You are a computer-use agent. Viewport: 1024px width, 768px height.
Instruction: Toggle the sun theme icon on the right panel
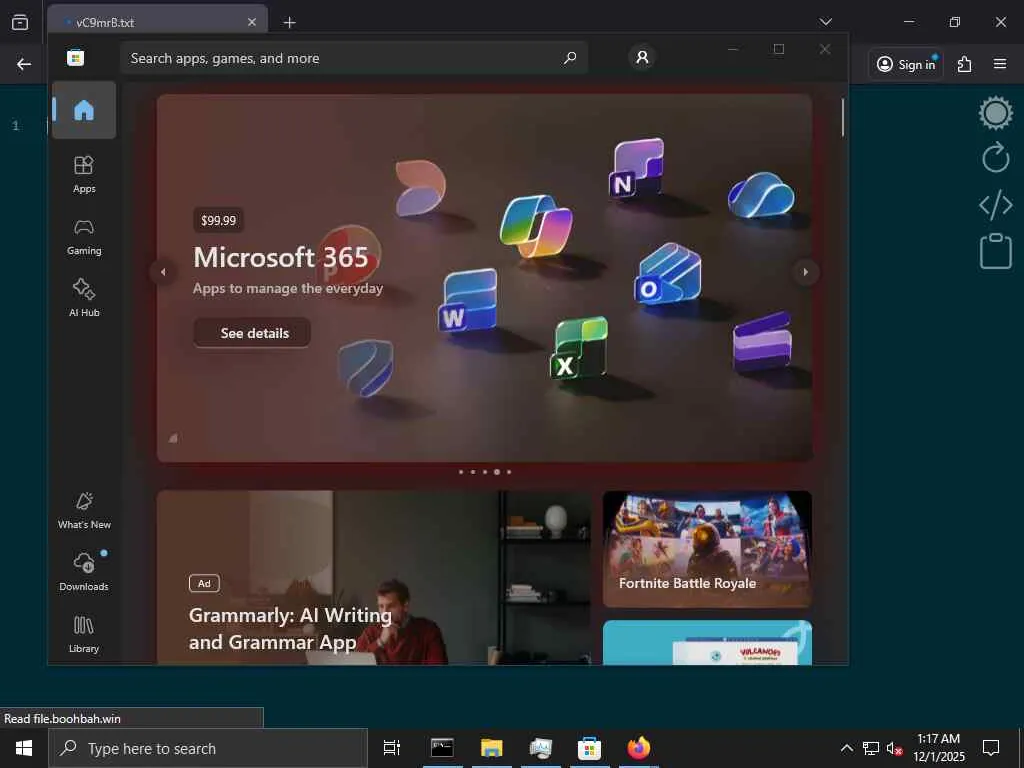[x=995, y=112]
